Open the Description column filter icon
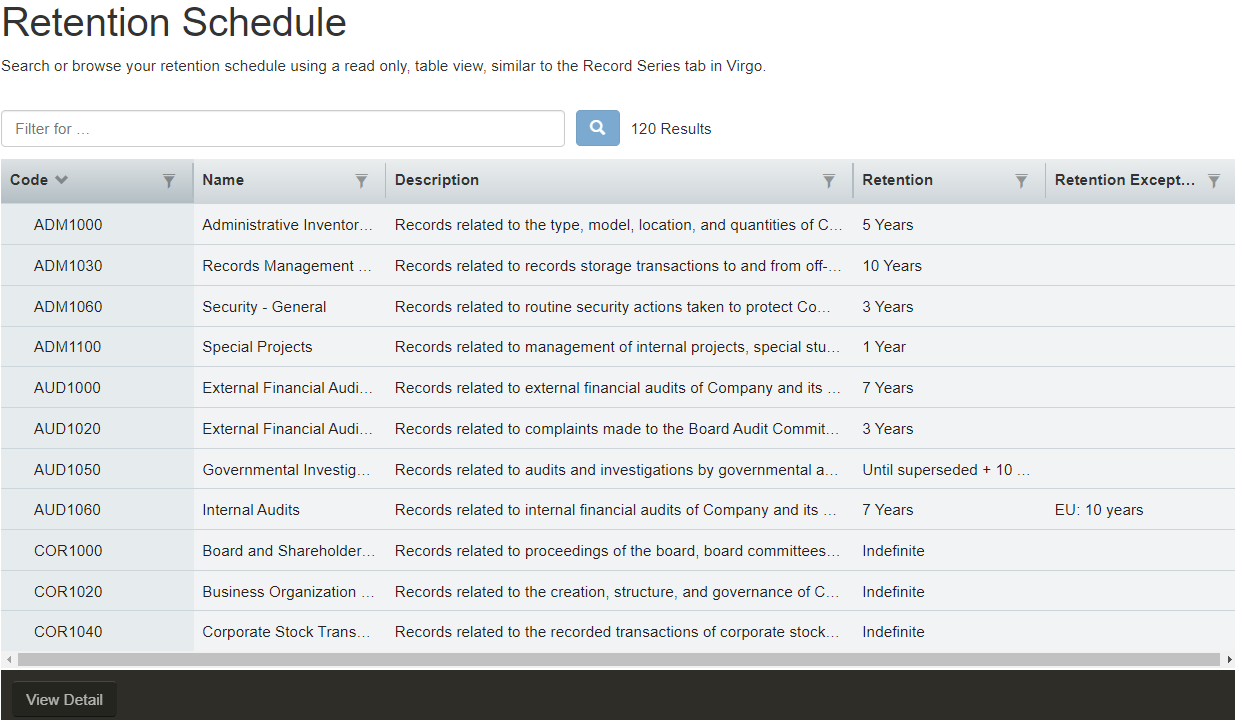Screen dimensions: 1235x720 tap(829, 181)
